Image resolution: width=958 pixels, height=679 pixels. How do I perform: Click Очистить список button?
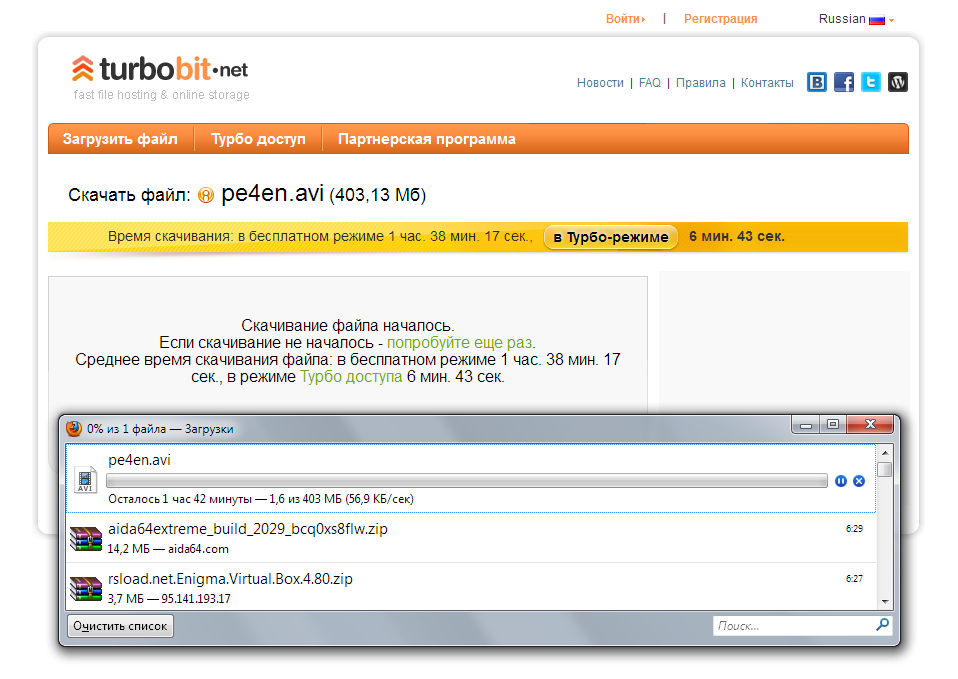coord(120,626)
